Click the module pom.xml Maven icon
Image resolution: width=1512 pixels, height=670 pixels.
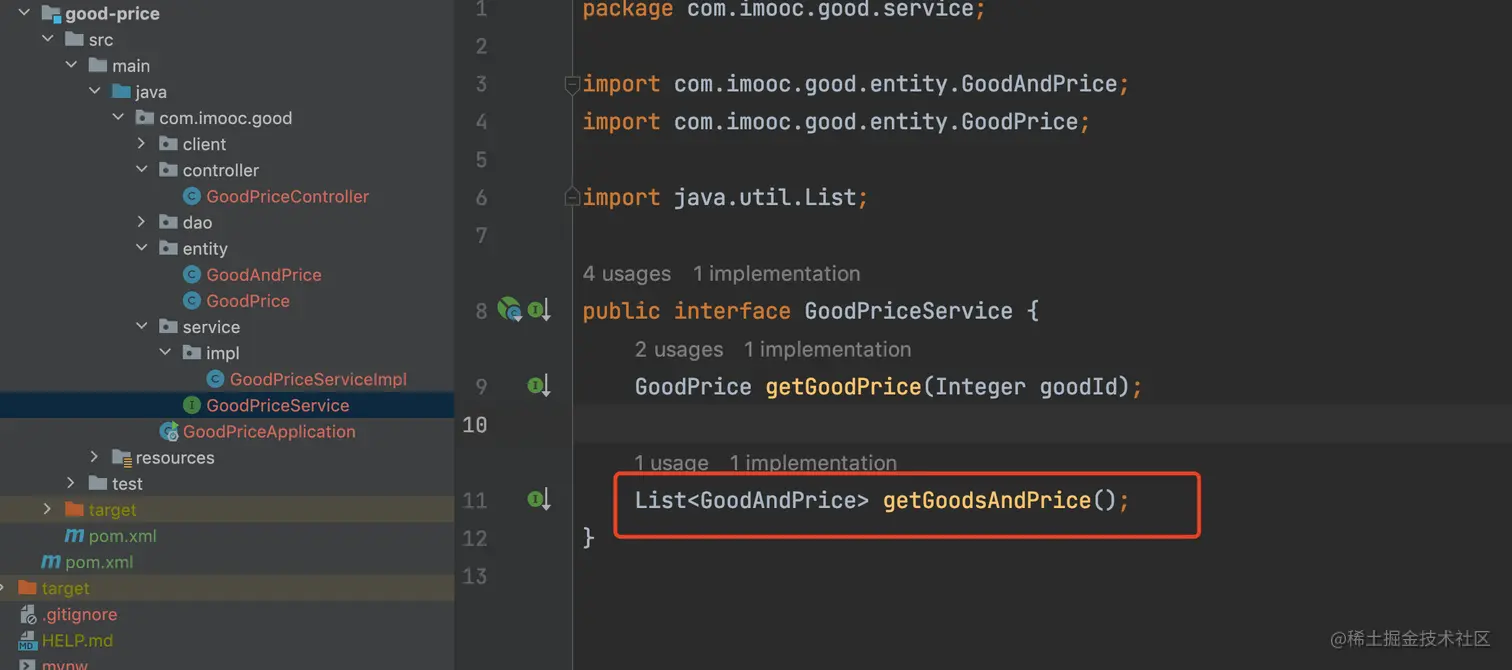[x=74, y=536]
